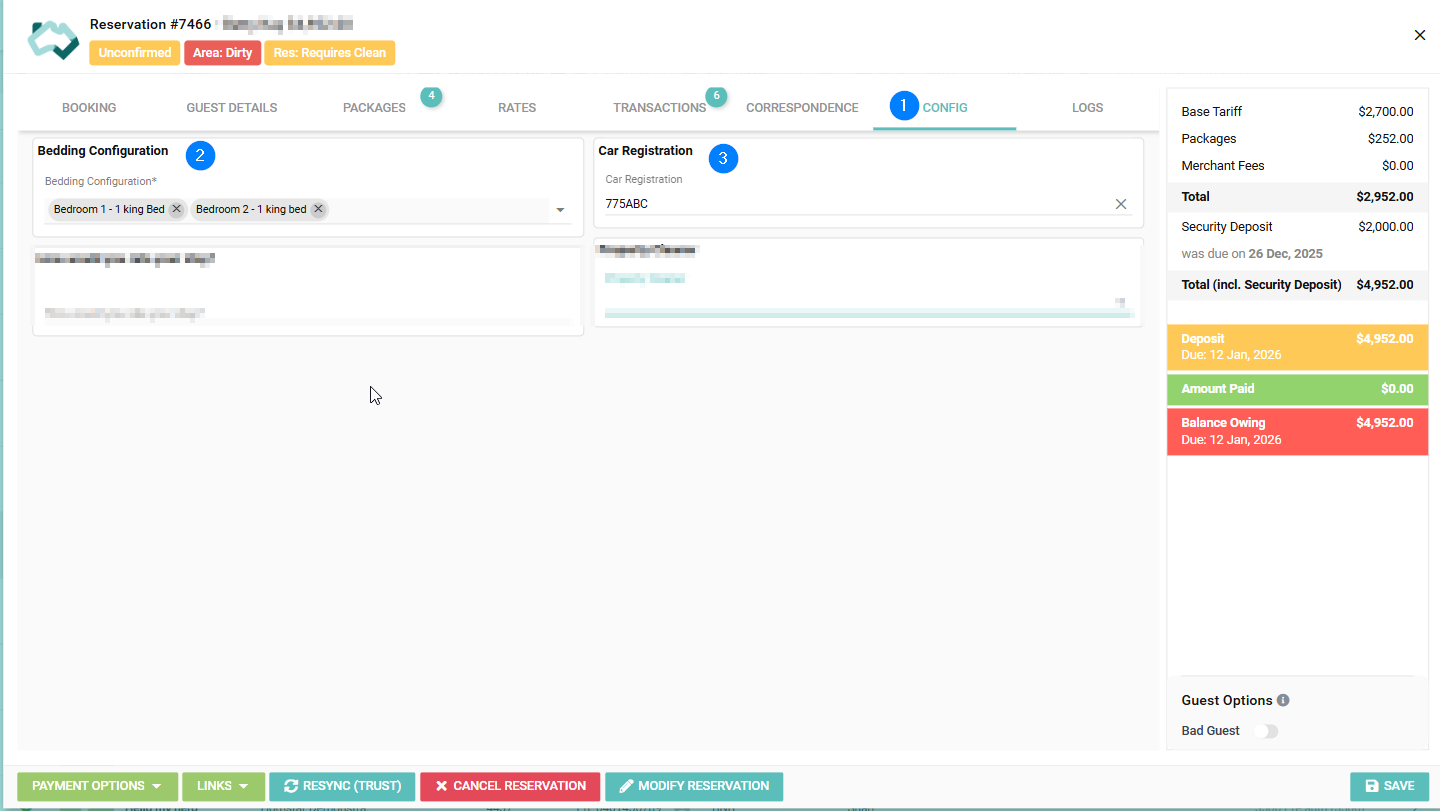The width and height of the screenshot is (1440, 811).
Task: Remove the Bedroom 1 - 1 king Bed chip
Action: 176,209
